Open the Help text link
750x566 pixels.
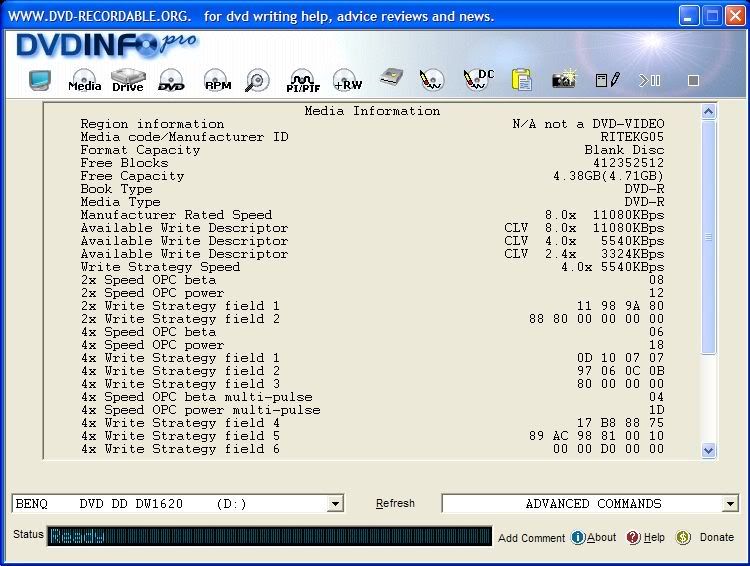654,537
